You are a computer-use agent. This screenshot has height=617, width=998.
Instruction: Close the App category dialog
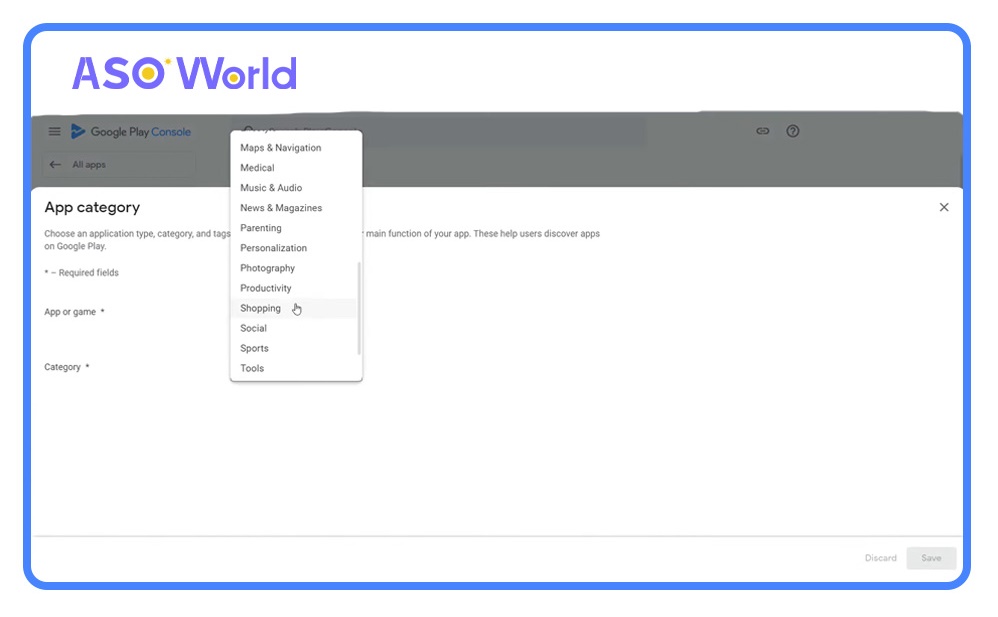coord(944,207)
